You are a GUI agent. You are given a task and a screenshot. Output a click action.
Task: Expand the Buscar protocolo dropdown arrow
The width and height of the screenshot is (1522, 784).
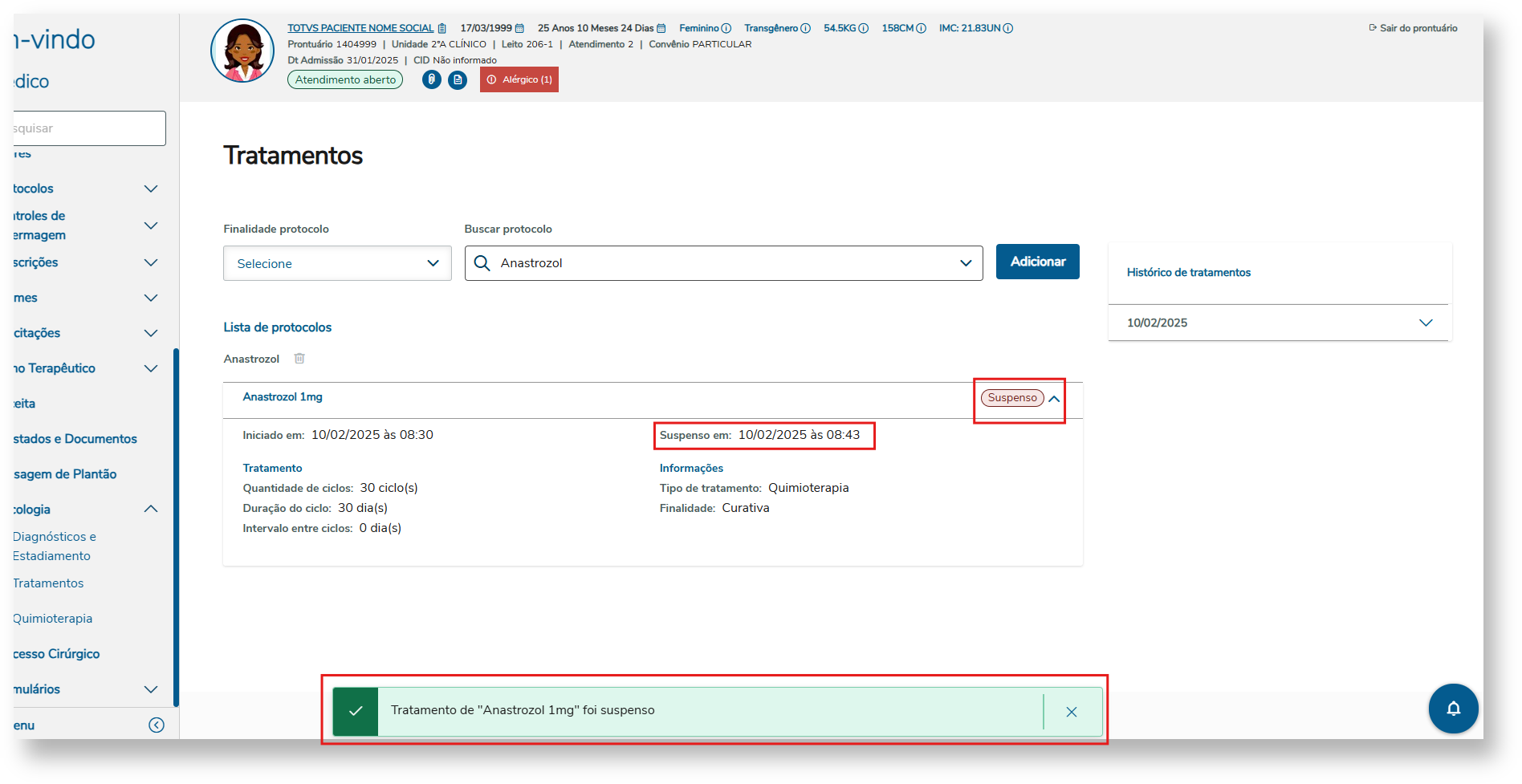tap(966, 263)
